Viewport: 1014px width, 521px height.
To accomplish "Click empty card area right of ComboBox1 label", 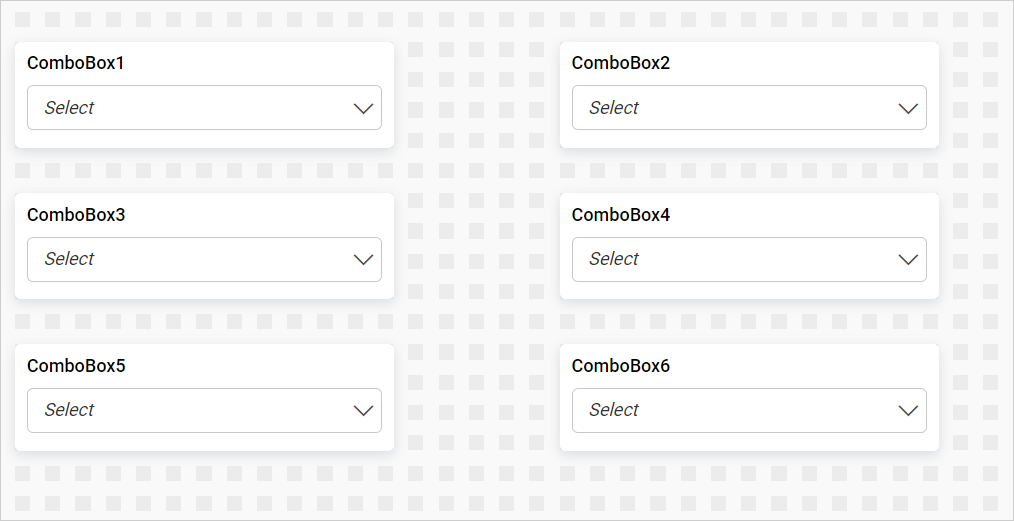I will (260, 63).
